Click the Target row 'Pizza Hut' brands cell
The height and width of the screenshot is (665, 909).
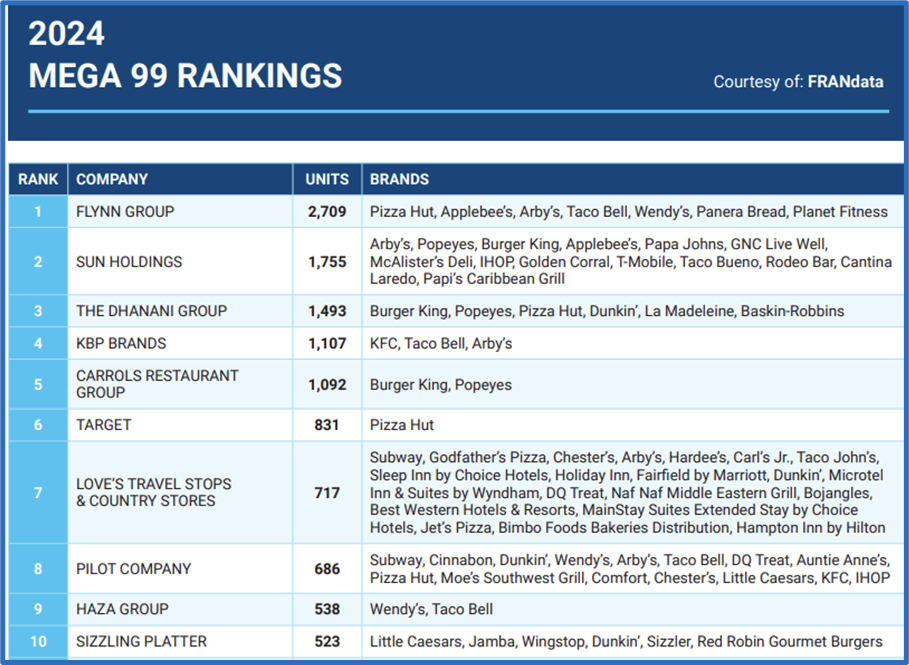pyautogui.click(x=632, y=425)
